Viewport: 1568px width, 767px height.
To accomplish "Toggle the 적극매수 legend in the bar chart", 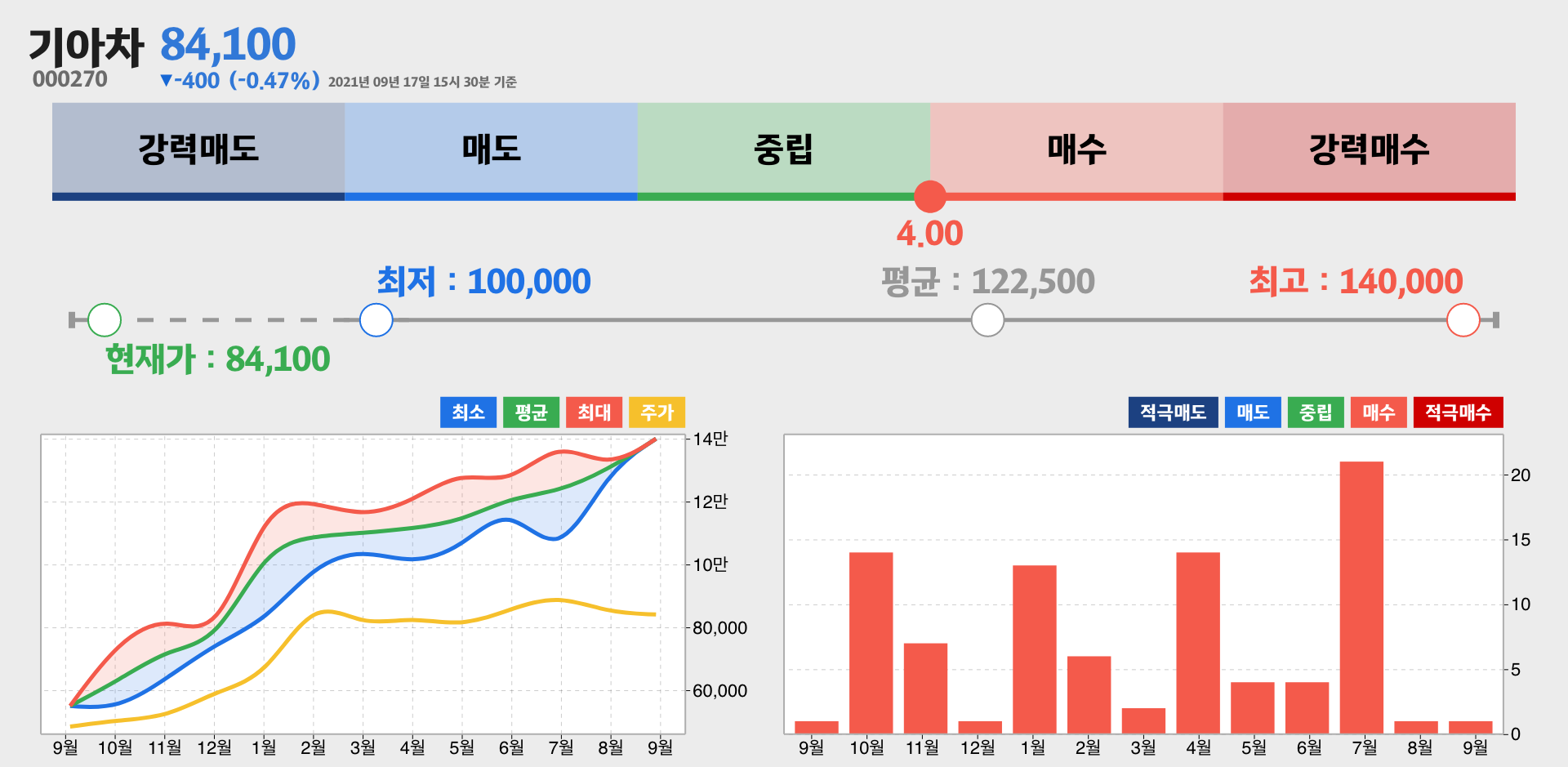I will pos(1459,412).
